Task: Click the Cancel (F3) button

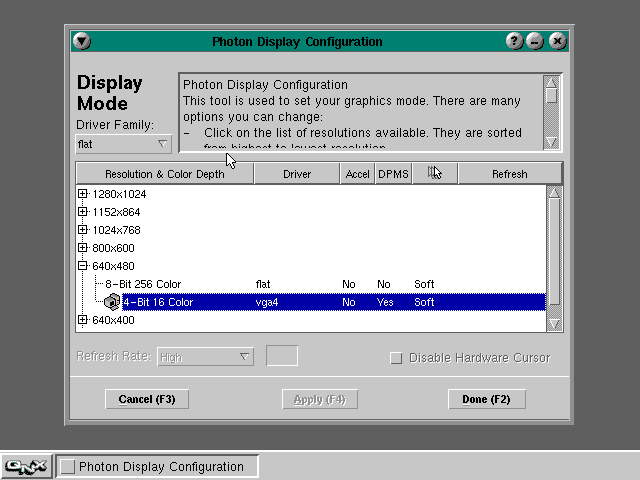Action: click(x=147, y=399)
